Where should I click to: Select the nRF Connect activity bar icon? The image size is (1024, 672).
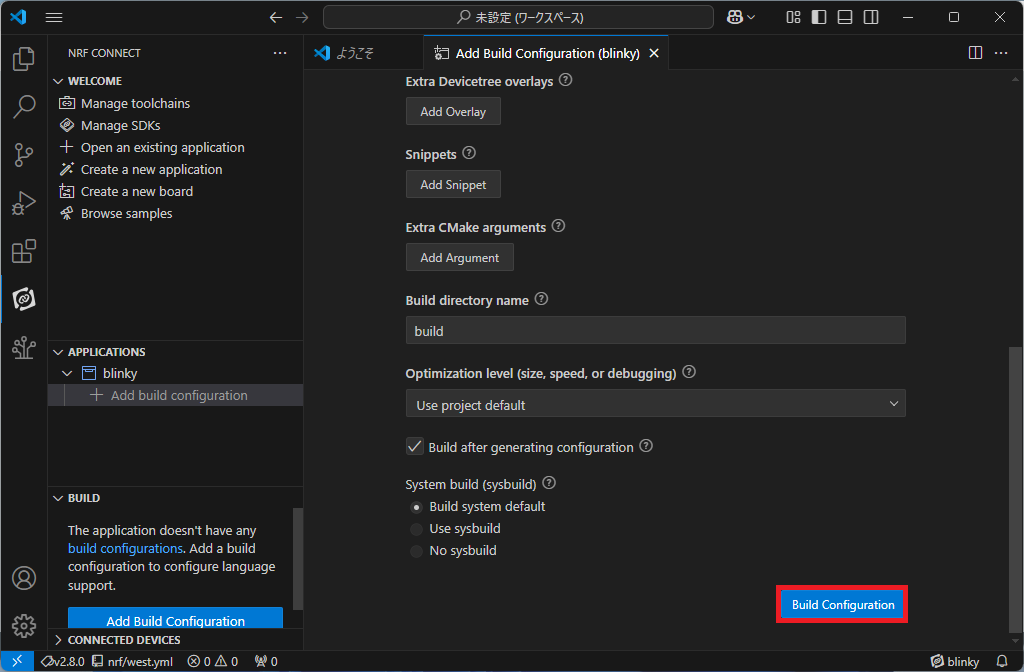click(x=24, y=299)
